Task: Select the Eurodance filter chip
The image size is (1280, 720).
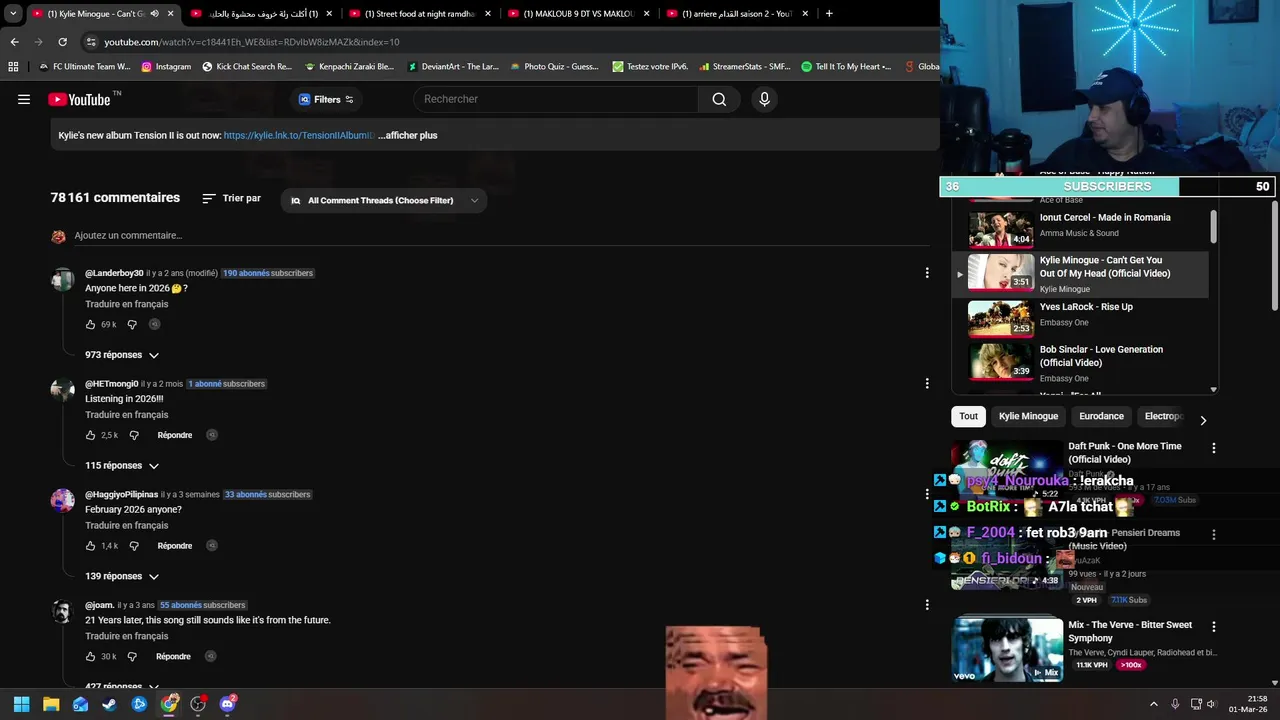Action: click(x=1101, y=416)
